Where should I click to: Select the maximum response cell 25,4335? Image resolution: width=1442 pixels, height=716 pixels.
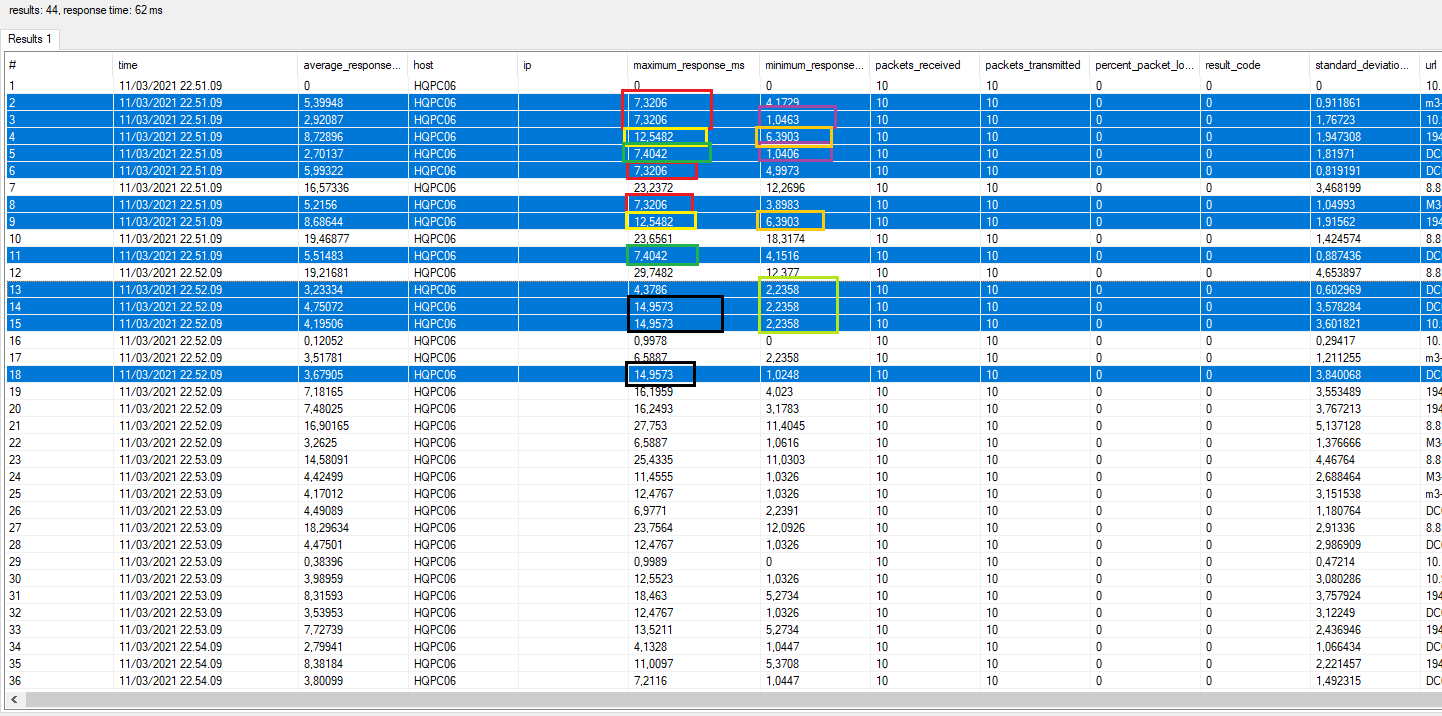click(x=694, y=460)
